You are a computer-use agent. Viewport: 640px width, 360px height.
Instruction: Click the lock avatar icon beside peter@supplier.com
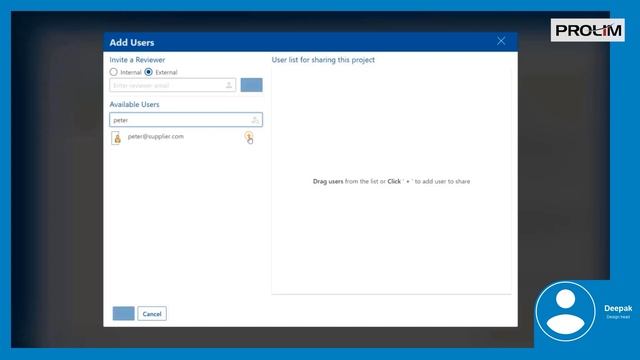[117, 138]
